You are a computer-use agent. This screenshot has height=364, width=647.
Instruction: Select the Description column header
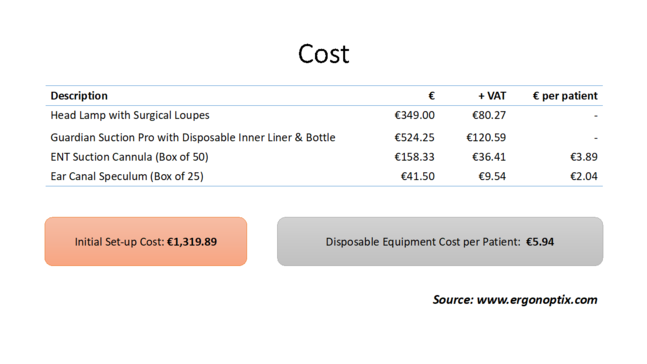tap(79, 96)
